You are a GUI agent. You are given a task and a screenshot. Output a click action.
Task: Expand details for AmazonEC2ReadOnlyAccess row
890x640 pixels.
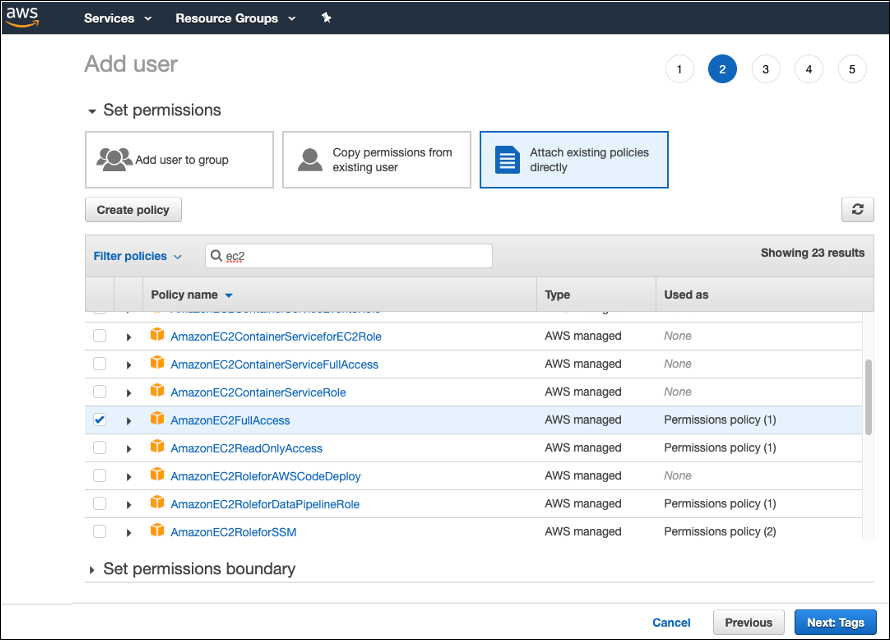(129, 449)
